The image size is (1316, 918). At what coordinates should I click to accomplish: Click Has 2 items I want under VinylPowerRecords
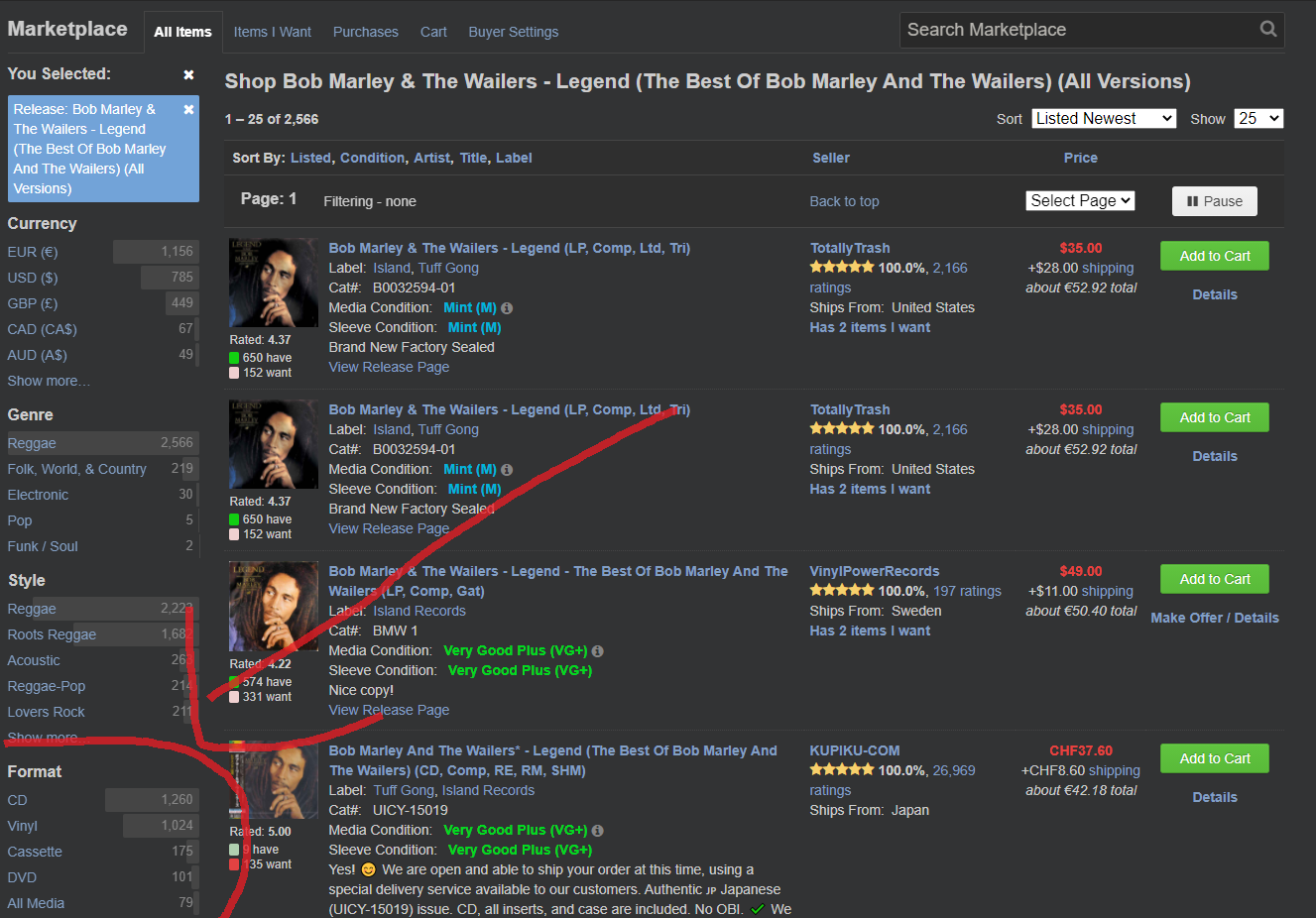(x=870, y=631)
